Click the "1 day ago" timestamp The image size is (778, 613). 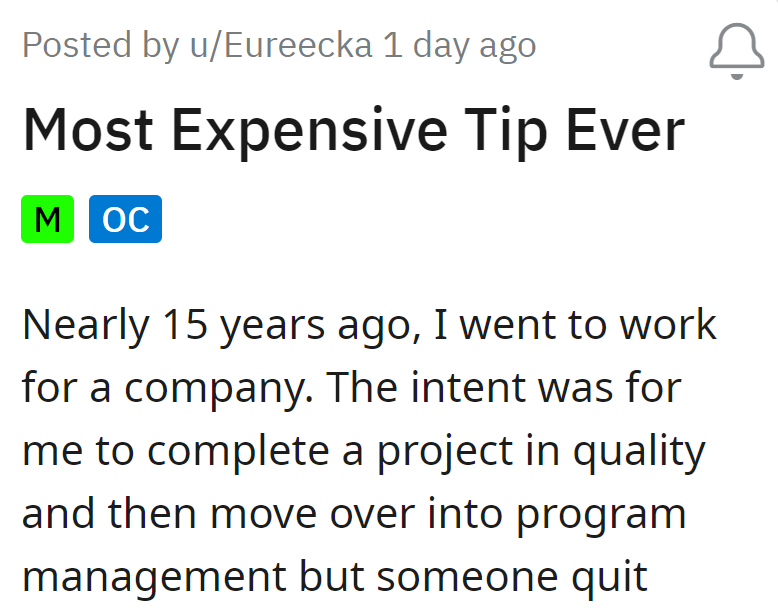tap(460, 45)
